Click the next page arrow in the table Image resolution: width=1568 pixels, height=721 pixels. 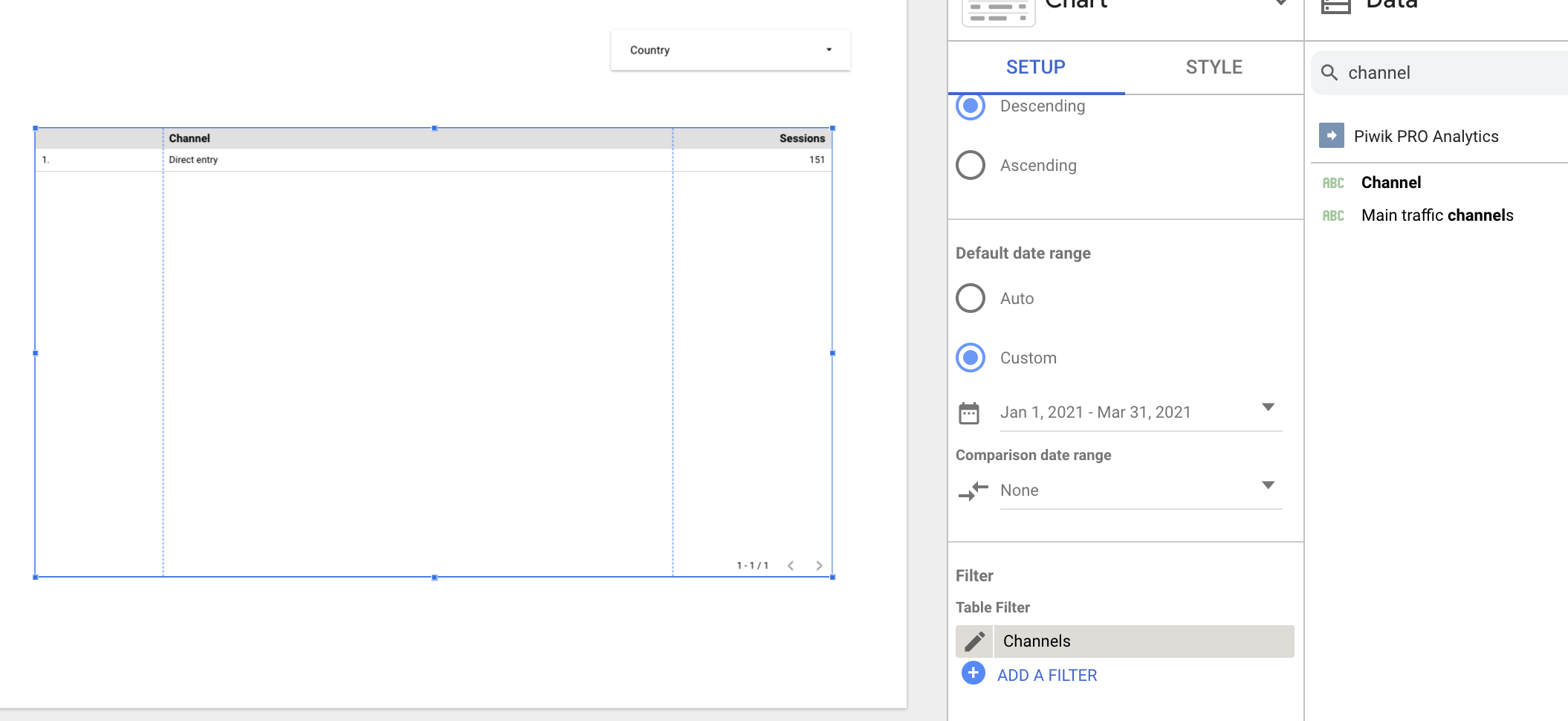(x=819, y=566)
